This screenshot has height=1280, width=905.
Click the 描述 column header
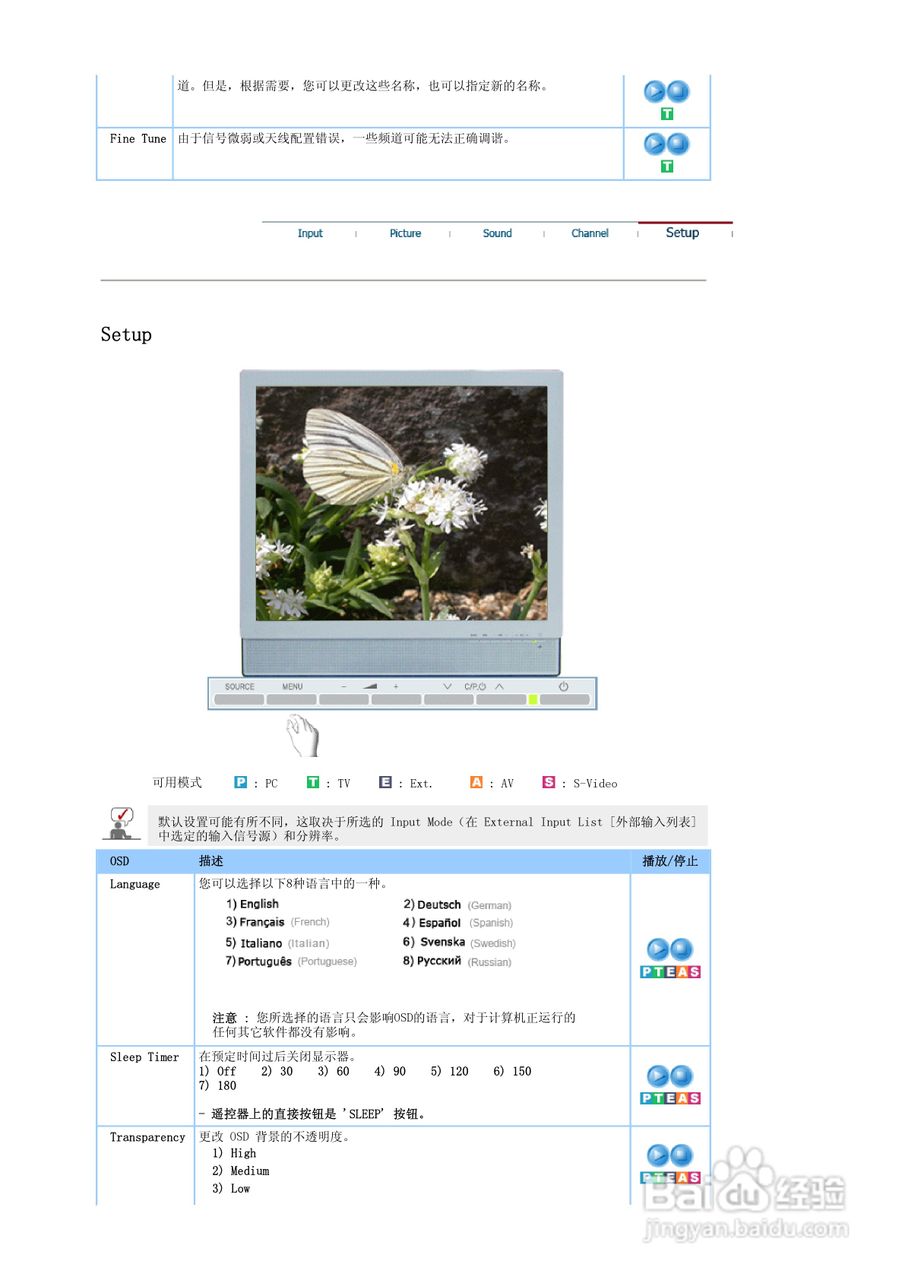(x=211, y=861)
